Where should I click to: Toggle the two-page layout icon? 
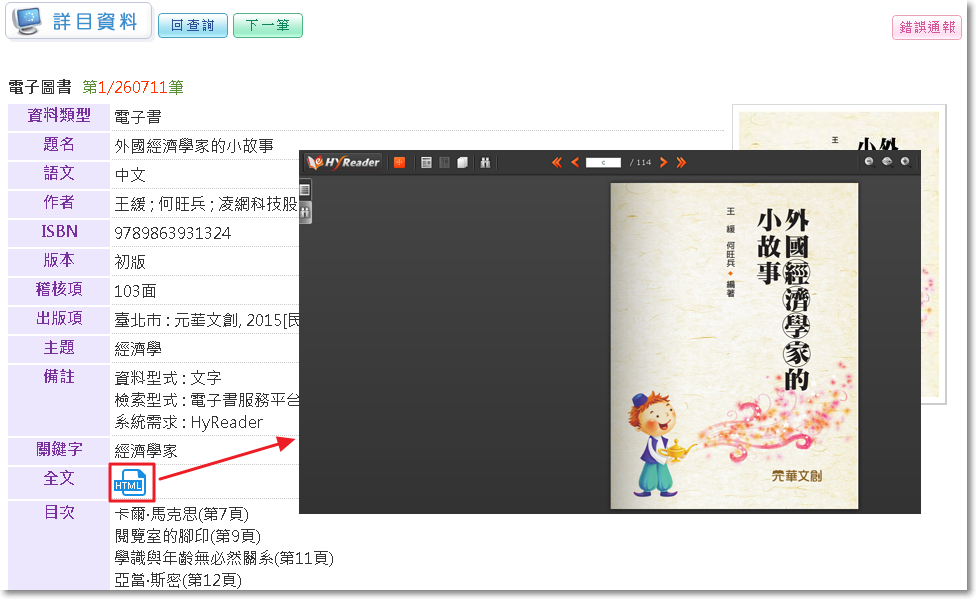pos(444,162)
